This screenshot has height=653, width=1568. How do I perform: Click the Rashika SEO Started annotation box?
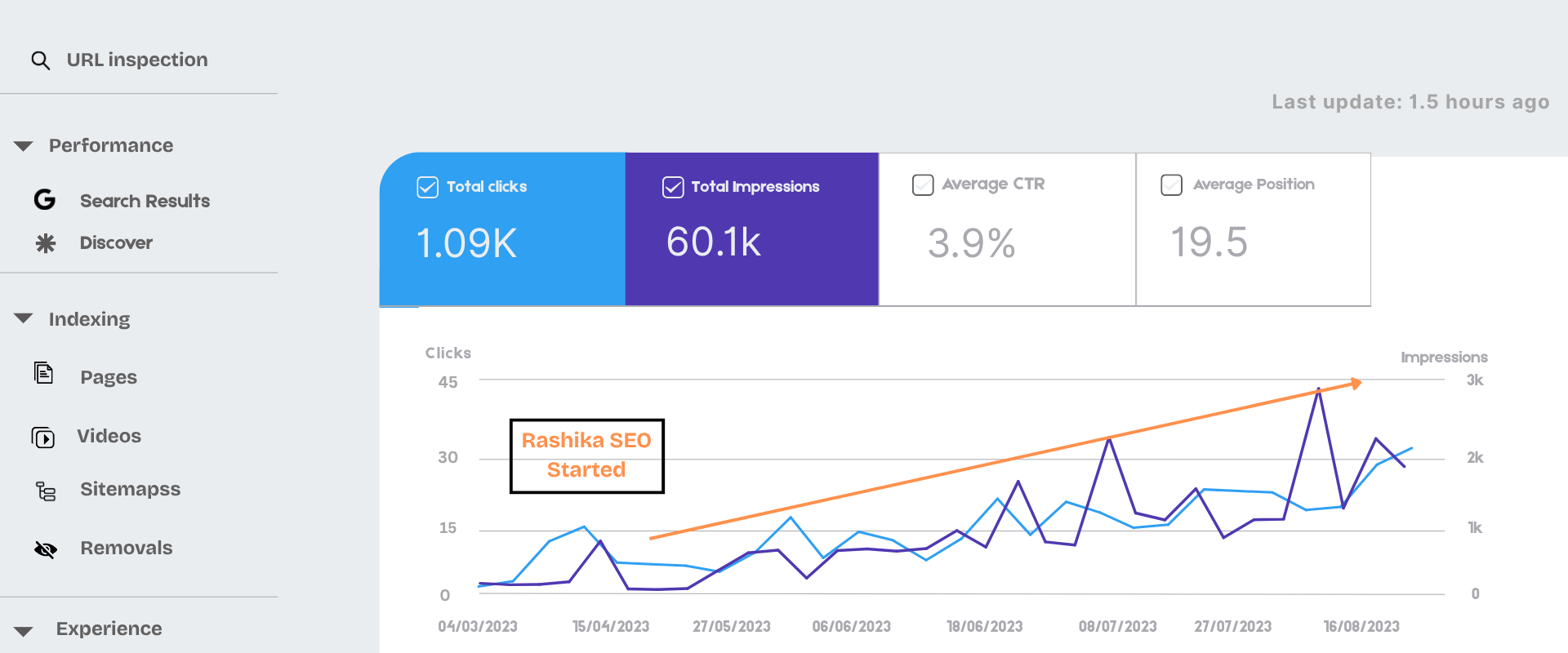tap(586, 455)
